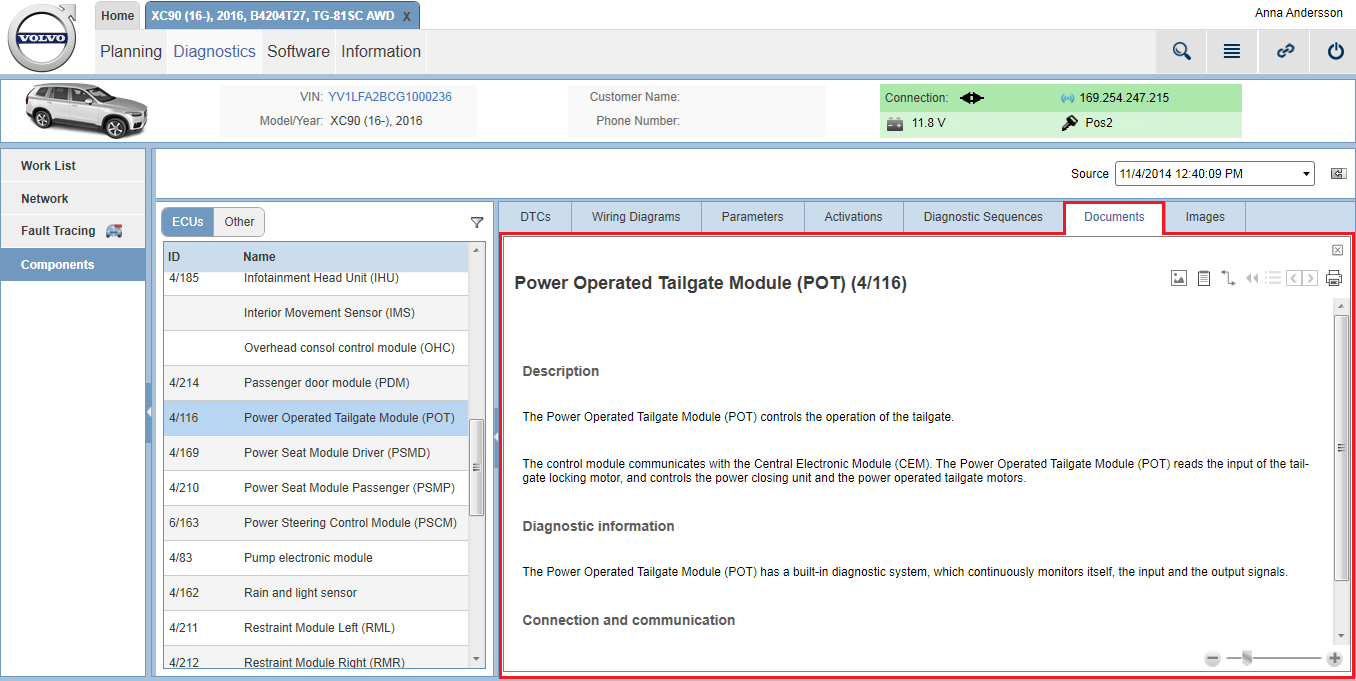
Task: Zoom out document with minus button
Action: (x=1212, y=658)
